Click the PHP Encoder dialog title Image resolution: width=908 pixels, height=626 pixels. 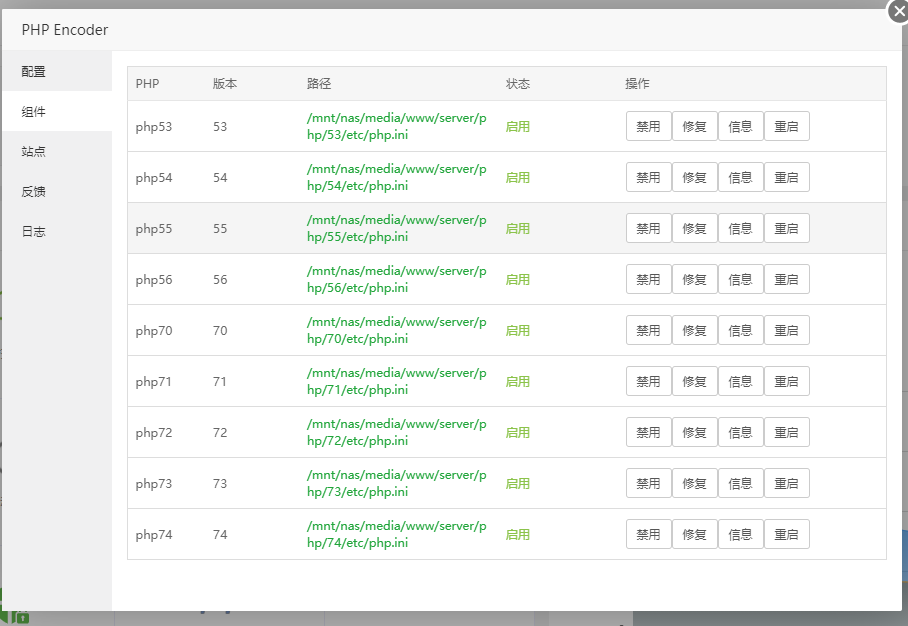click(65, 30)
